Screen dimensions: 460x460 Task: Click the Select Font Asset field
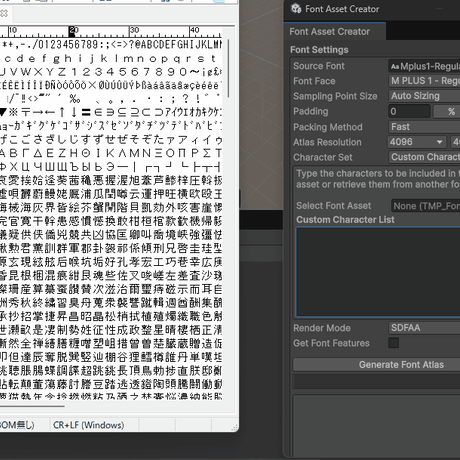[425, 206]
